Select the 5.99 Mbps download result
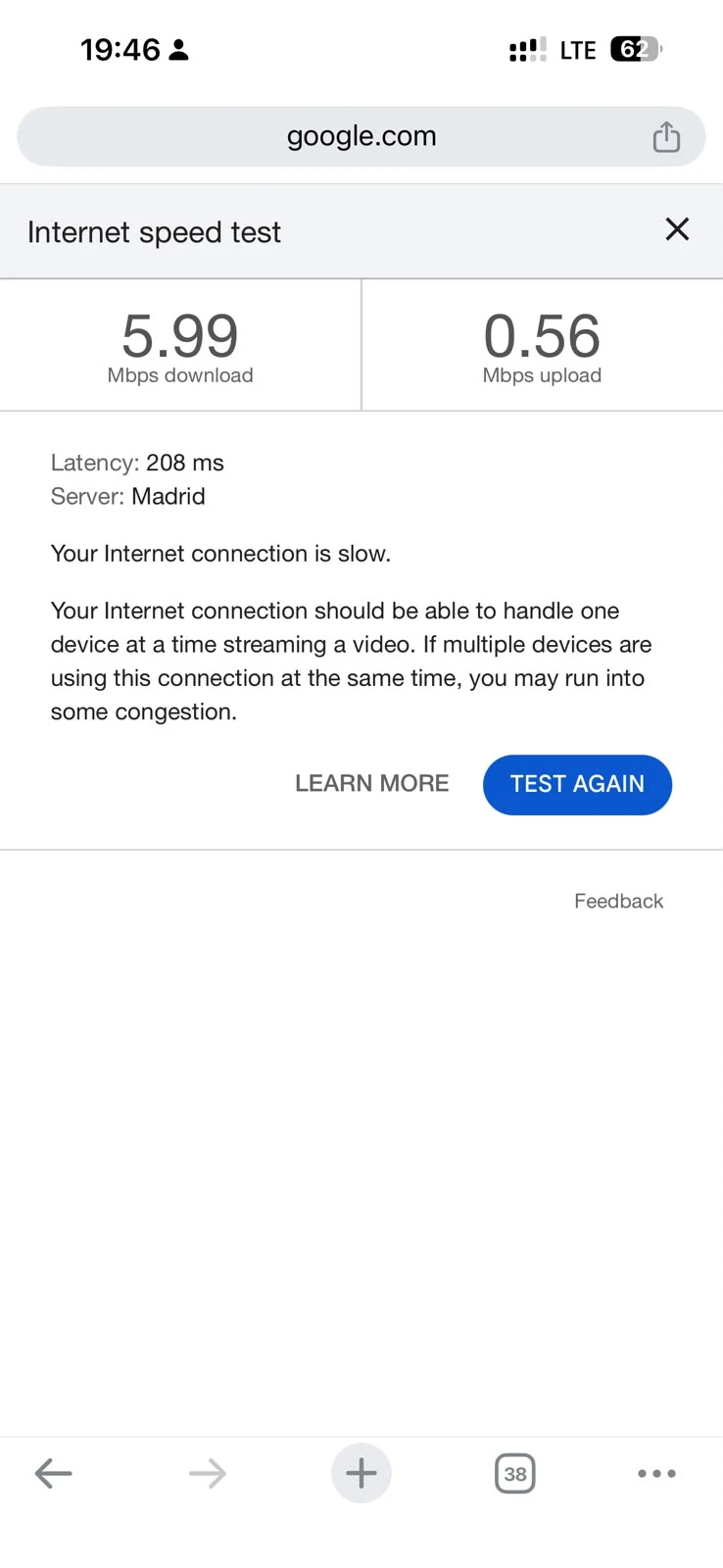This screenshot has width=723, height=1568. click(180, 345)
